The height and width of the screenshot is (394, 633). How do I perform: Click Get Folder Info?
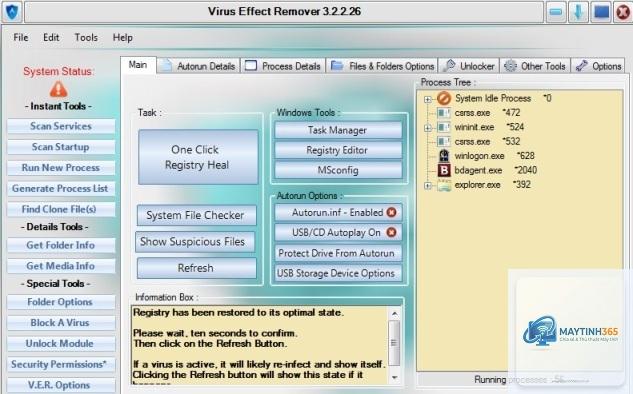pos(61,245)
